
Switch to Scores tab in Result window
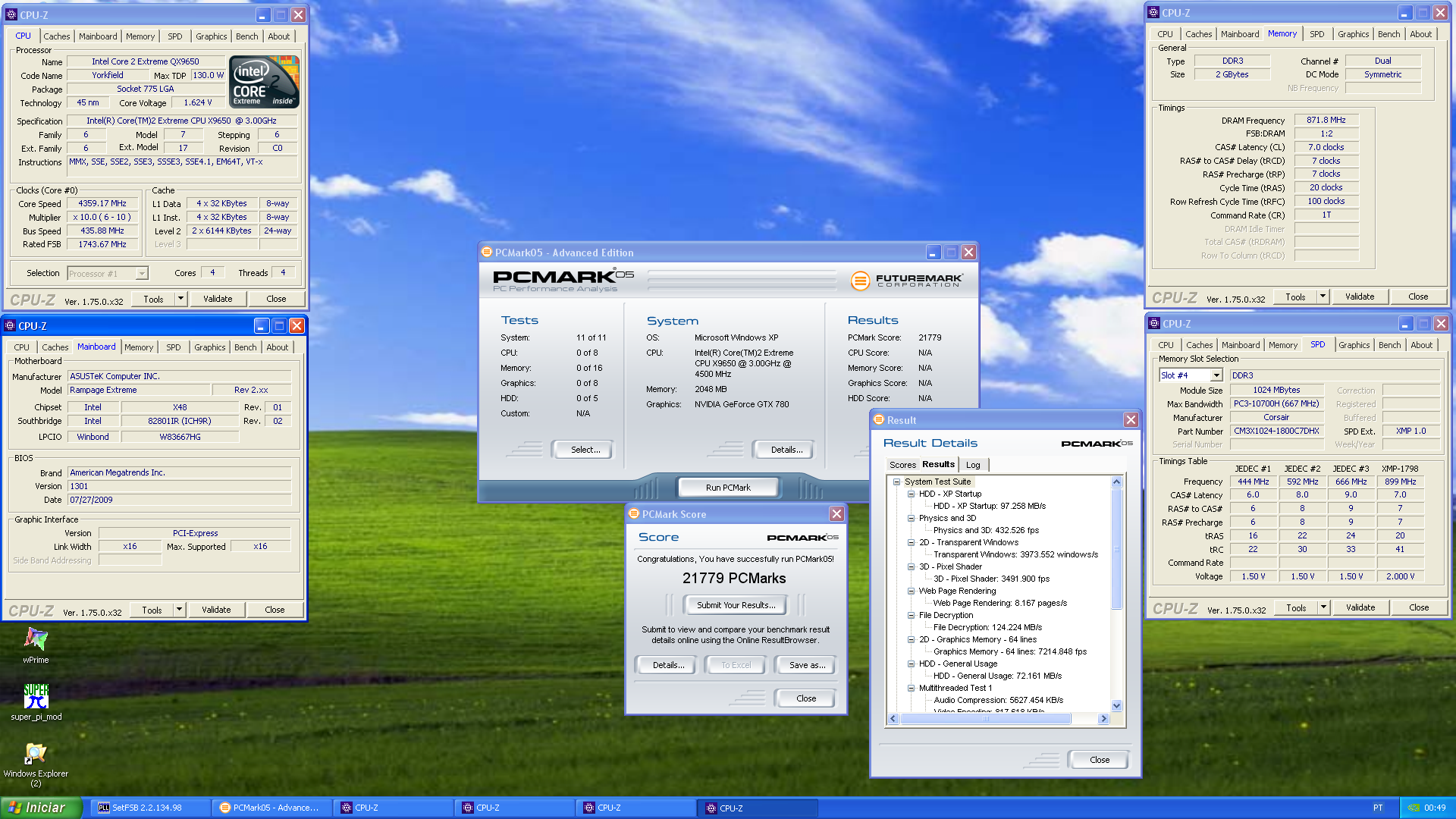point(902,465)
